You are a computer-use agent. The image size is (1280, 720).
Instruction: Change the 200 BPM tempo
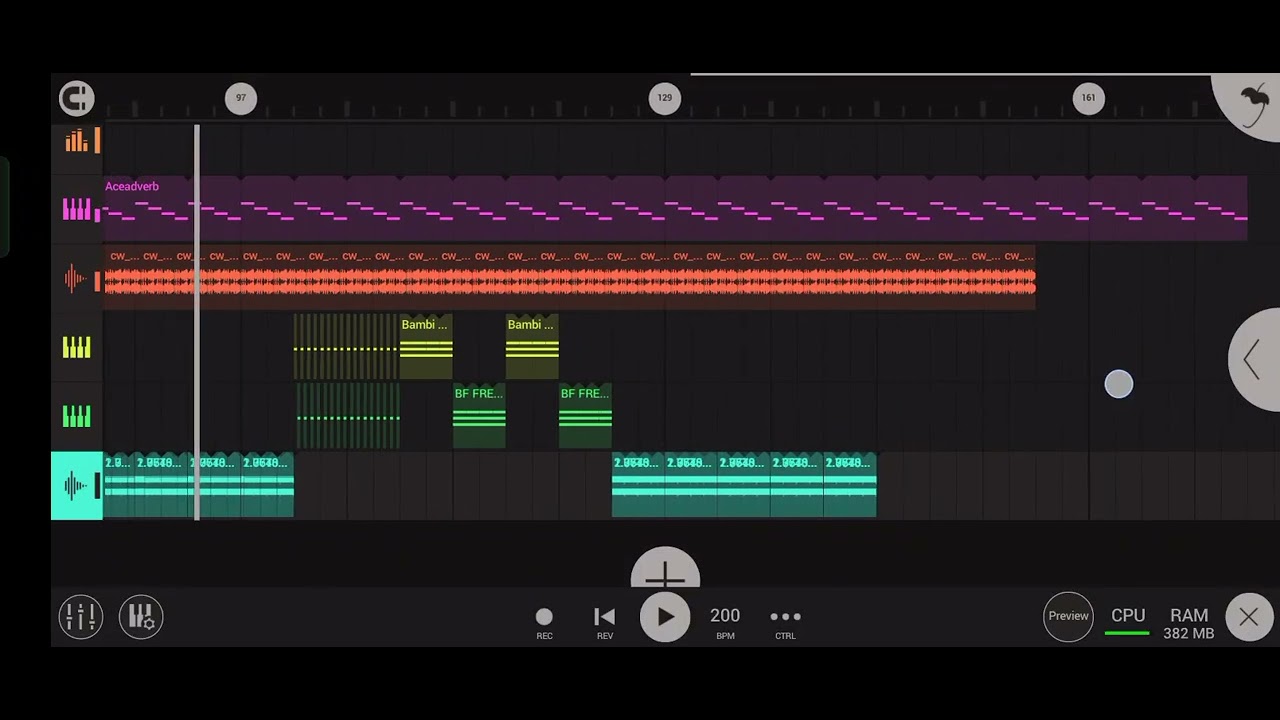click(x=725, y=622)
